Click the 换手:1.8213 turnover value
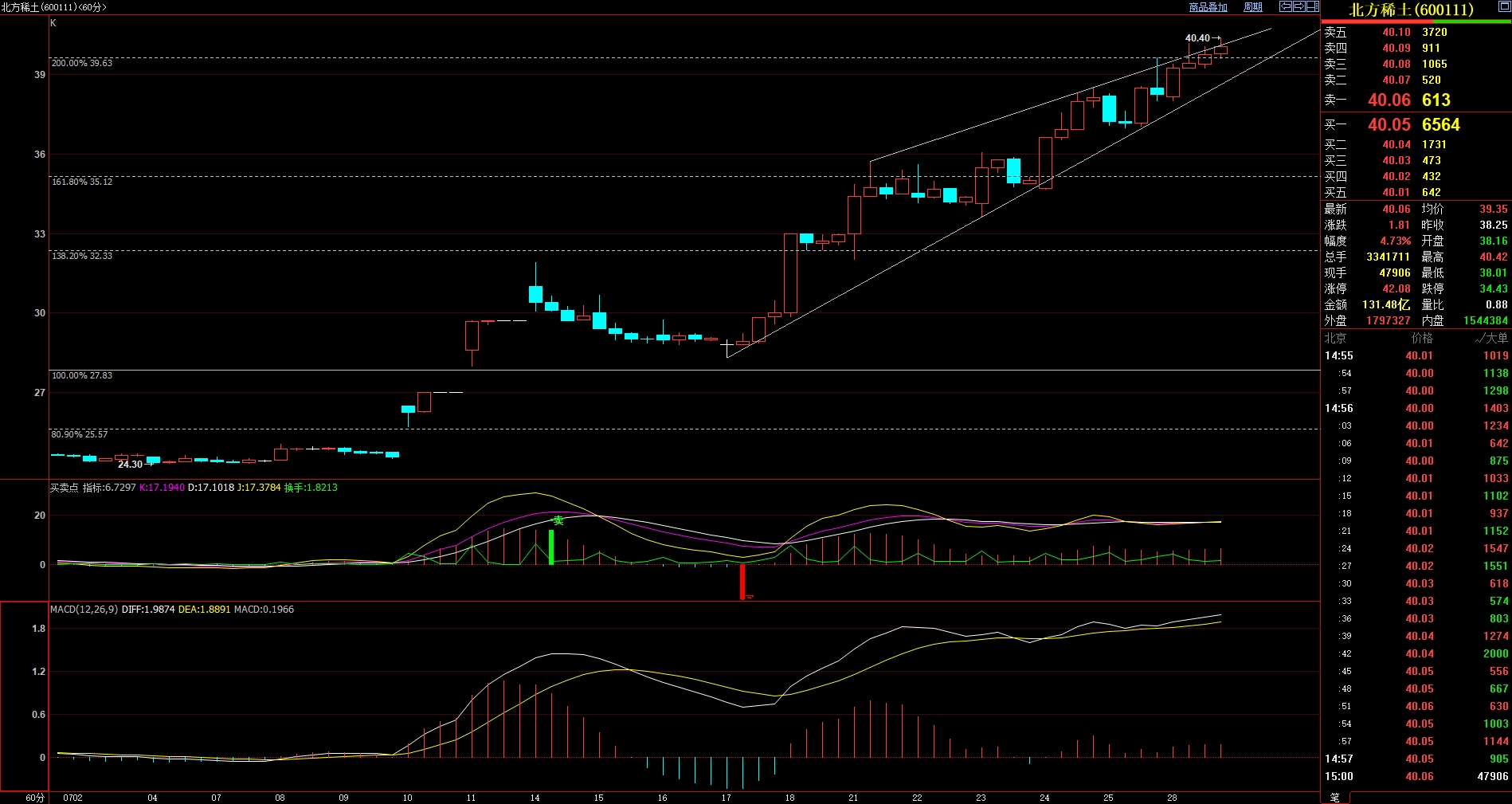 point(311,488)
